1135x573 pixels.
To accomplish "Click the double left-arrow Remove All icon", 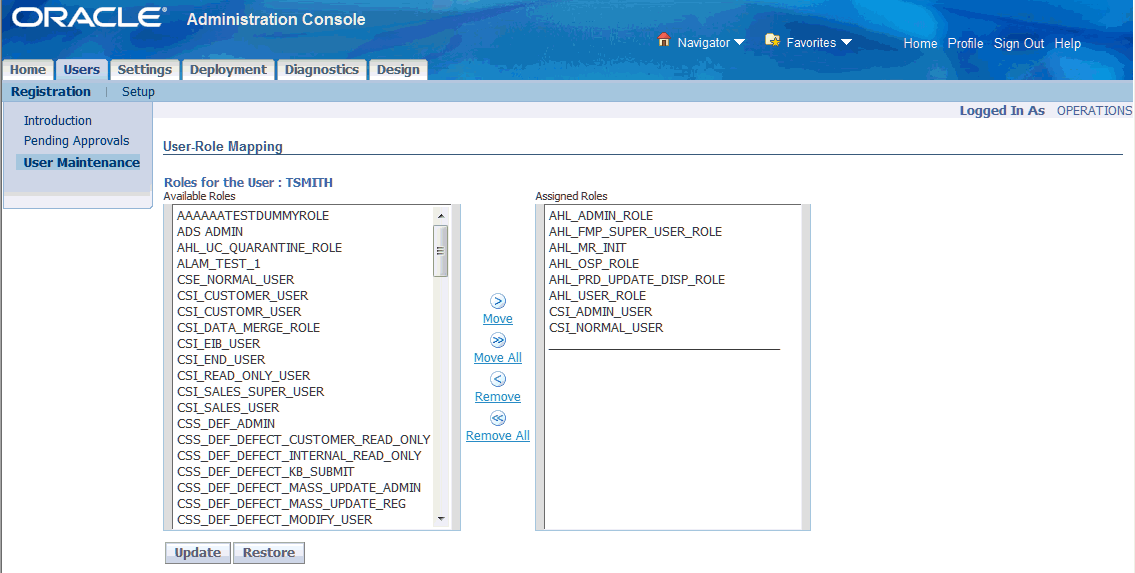I will coord(498,418).
